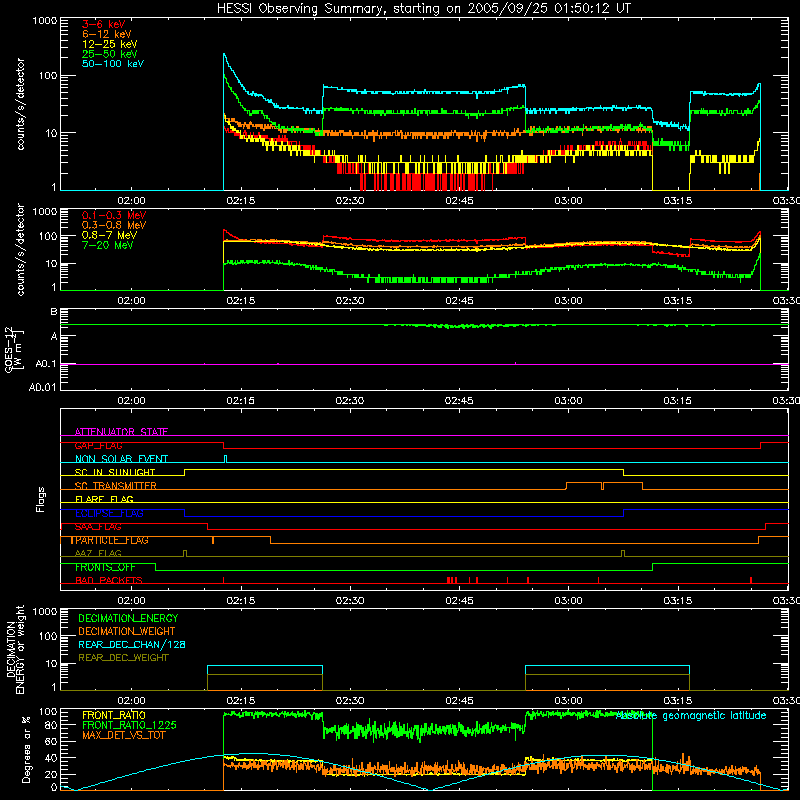
Task: Click the A0.01 GOES axis label
Action: (42, 387)
